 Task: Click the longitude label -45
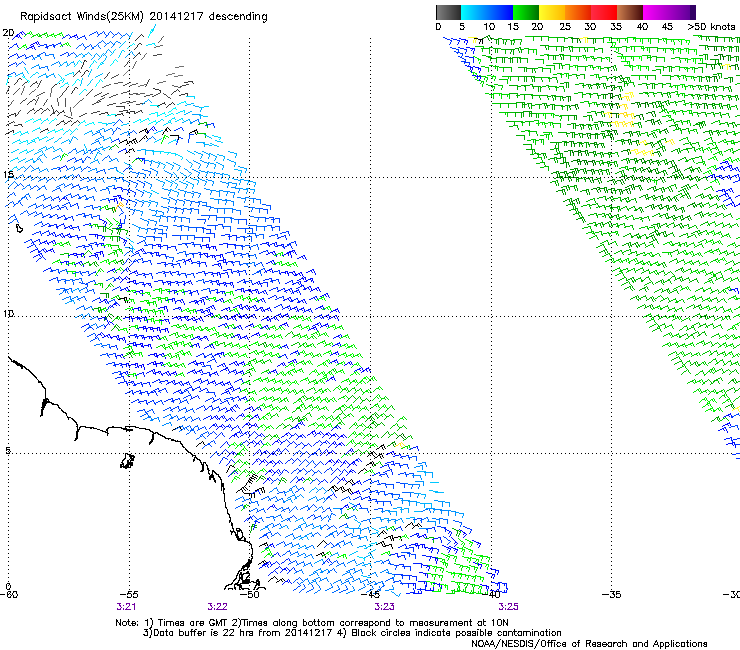370,595
